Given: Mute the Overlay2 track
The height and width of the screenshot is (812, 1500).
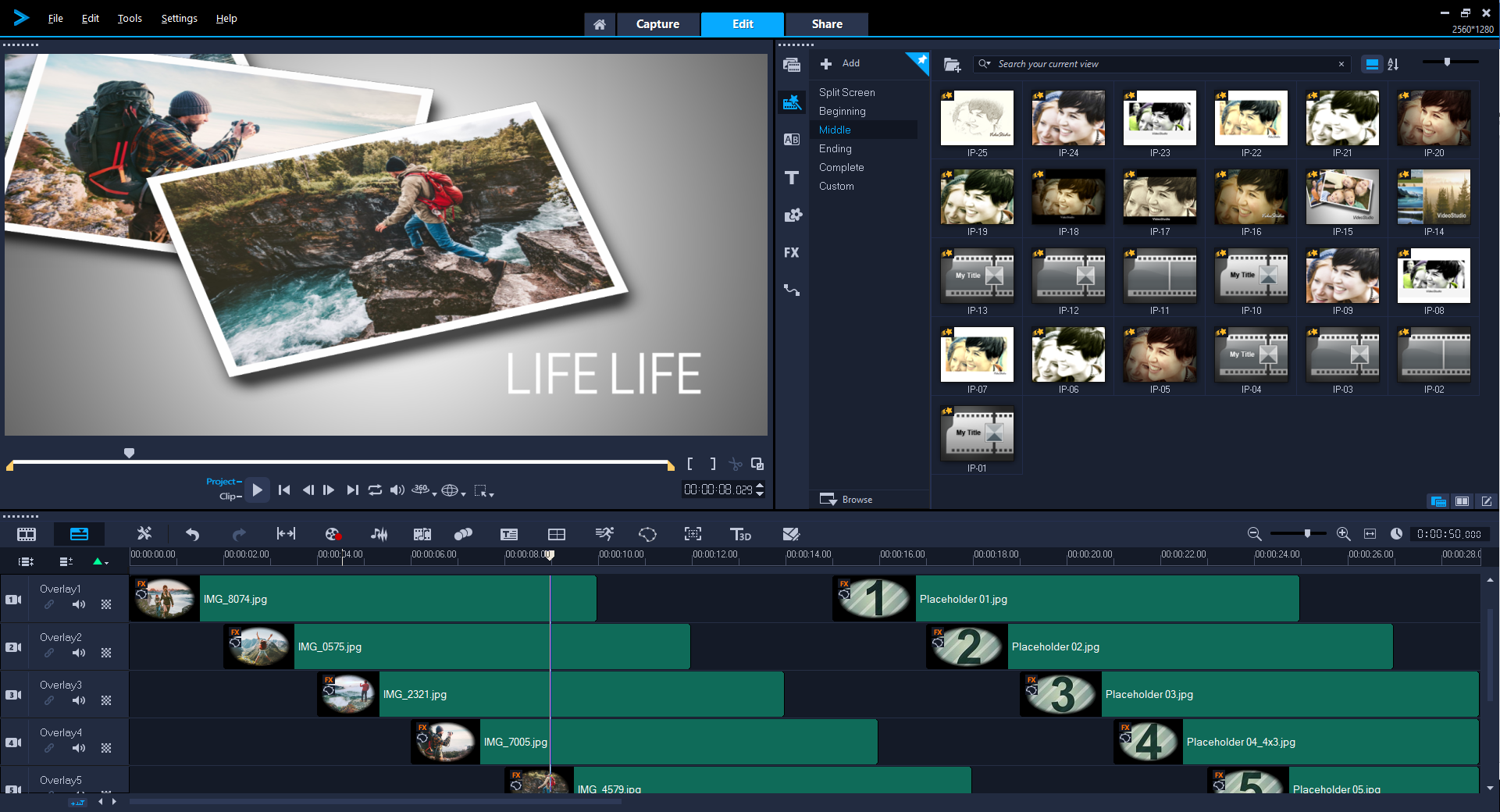Looking at the screenshot, I should 79,653.
